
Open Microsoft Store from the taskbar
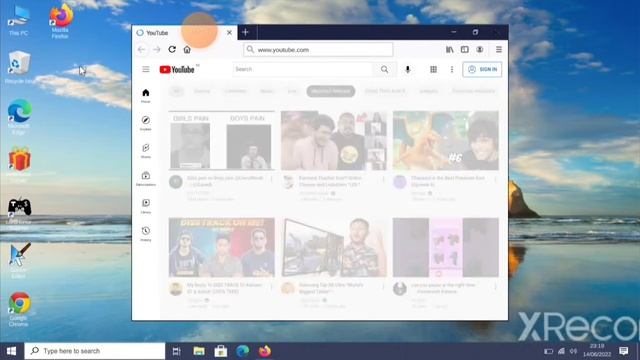click(221, 351)
